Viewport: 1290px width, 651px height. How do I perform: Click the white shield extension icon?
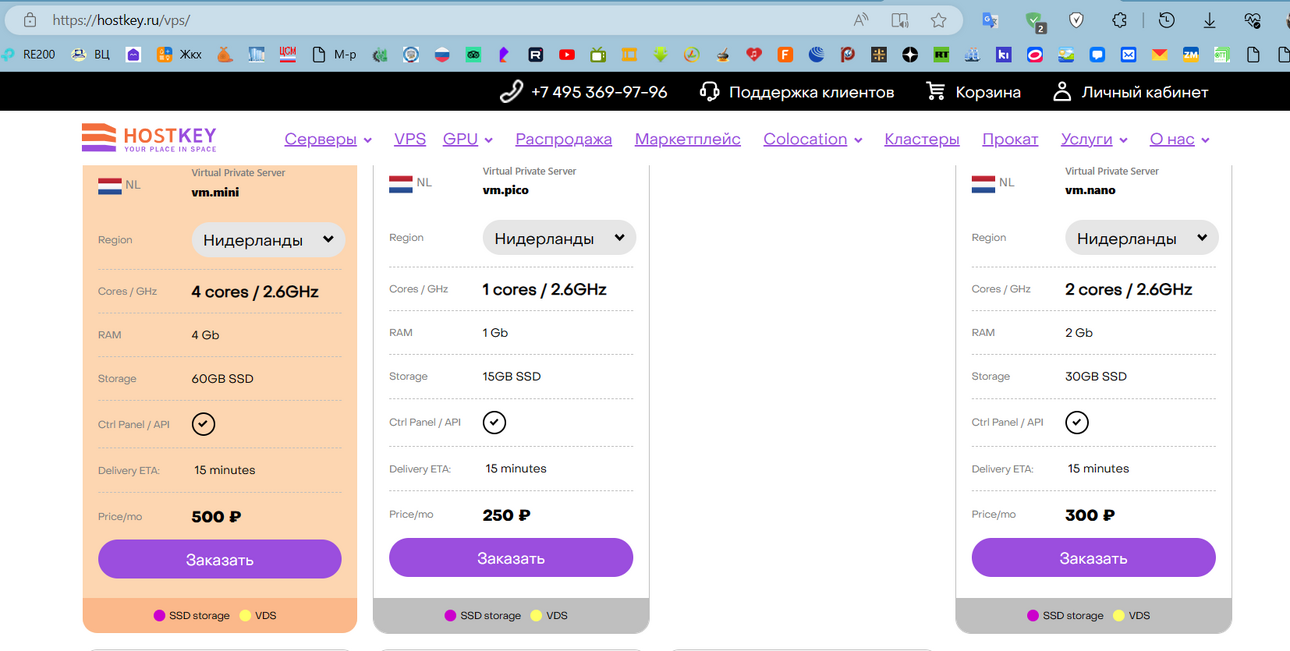1077,20
